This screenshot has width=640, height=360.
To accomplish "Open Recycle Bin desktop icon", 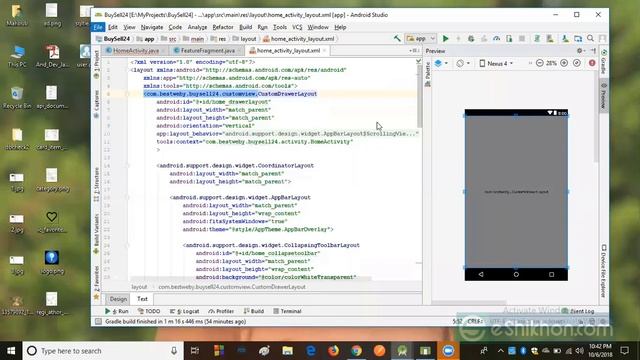I will coord(17,98).
